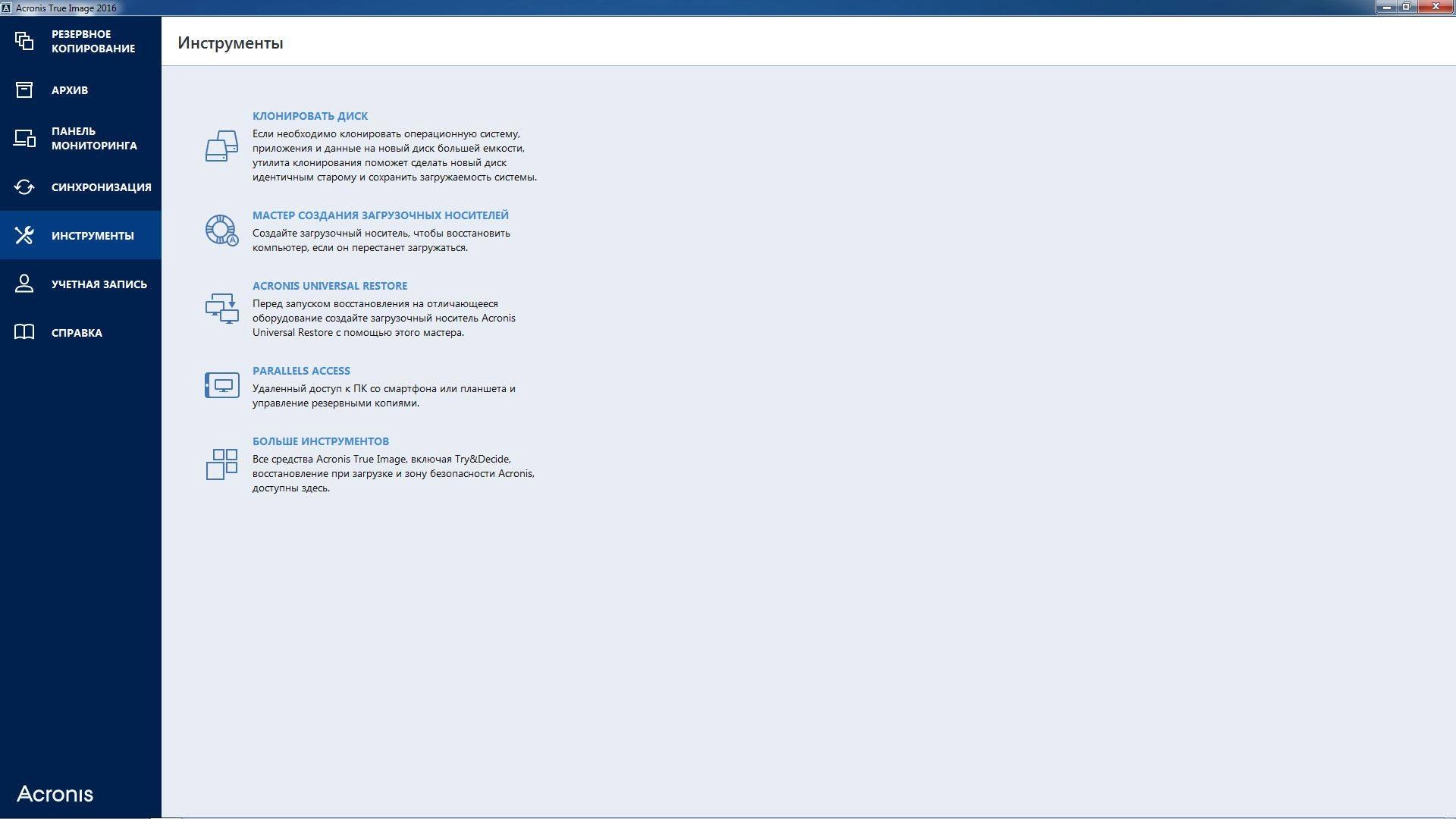1456x819 pixels.
Task: Select the Инструменты menu item
Action: click(80, 235)
